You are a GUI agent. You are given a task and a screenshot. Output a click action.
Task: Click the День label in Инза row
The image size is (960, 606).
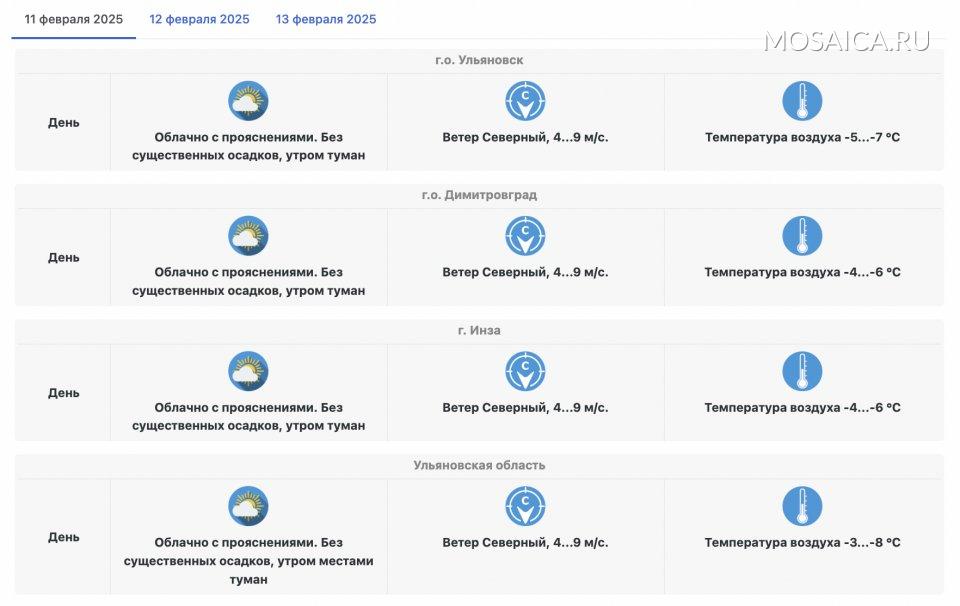point(63,393)
